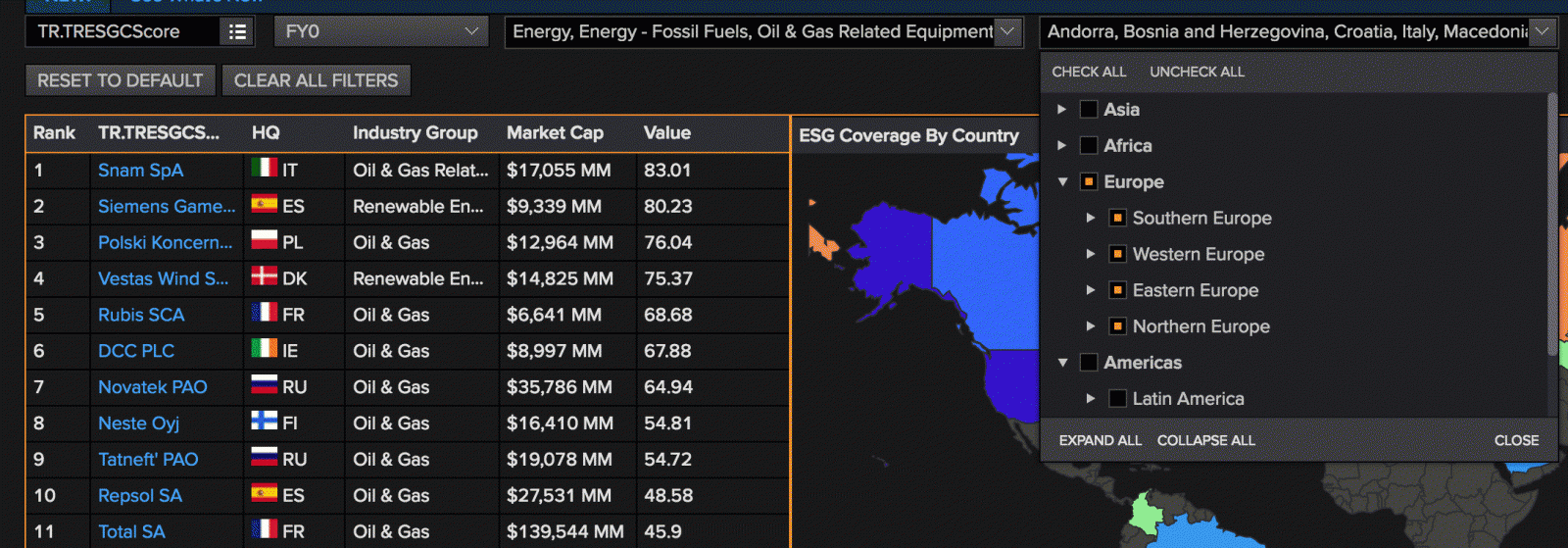Toggle the Europe checkbox
Image resolution: width=1568 pixels, height=548 pixels.
point(1088,181)
